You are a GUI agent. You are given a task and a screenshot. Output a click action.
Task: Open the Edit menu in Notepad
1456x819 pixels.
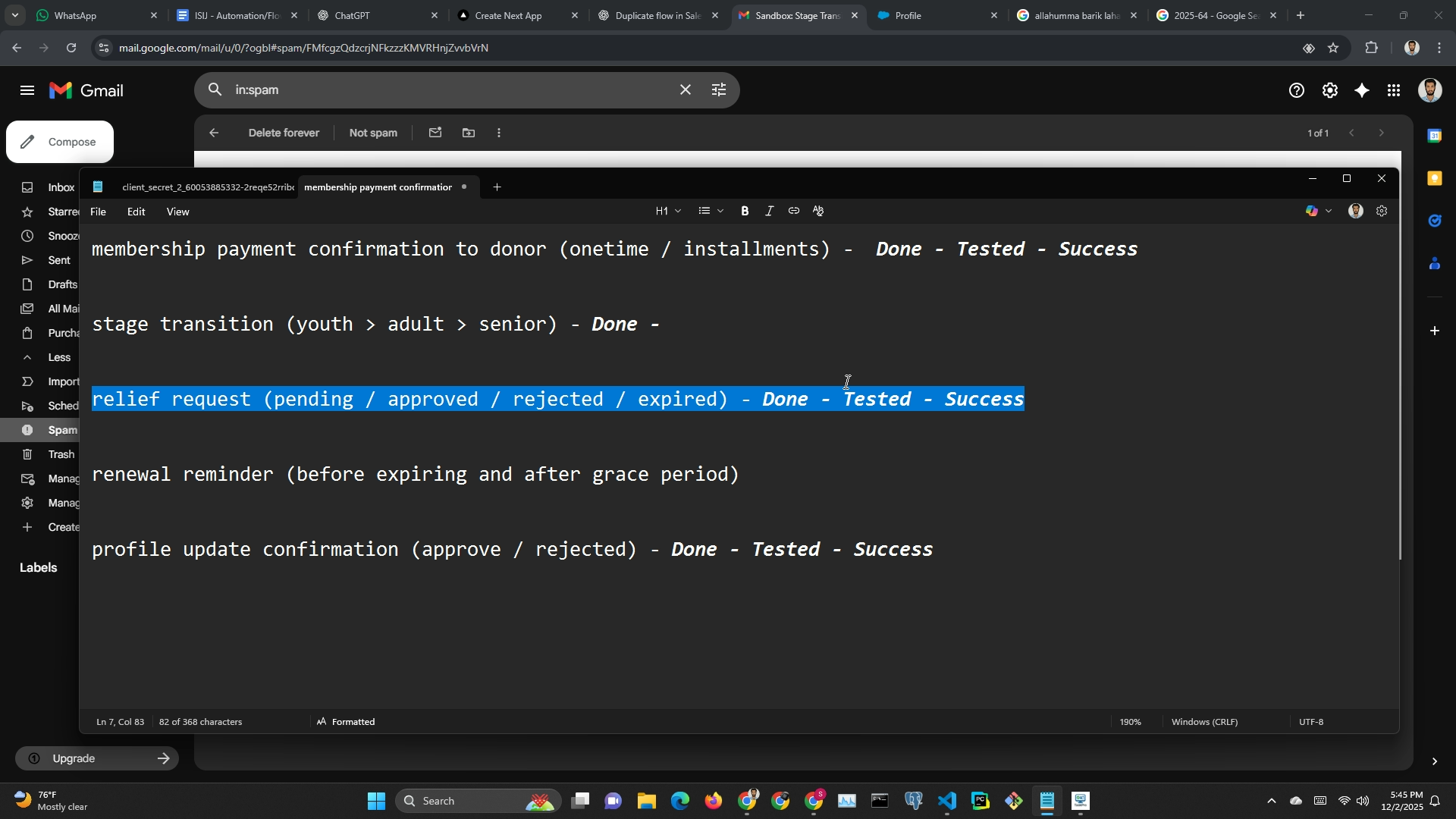pyautogui.click(x=136, y=212)
